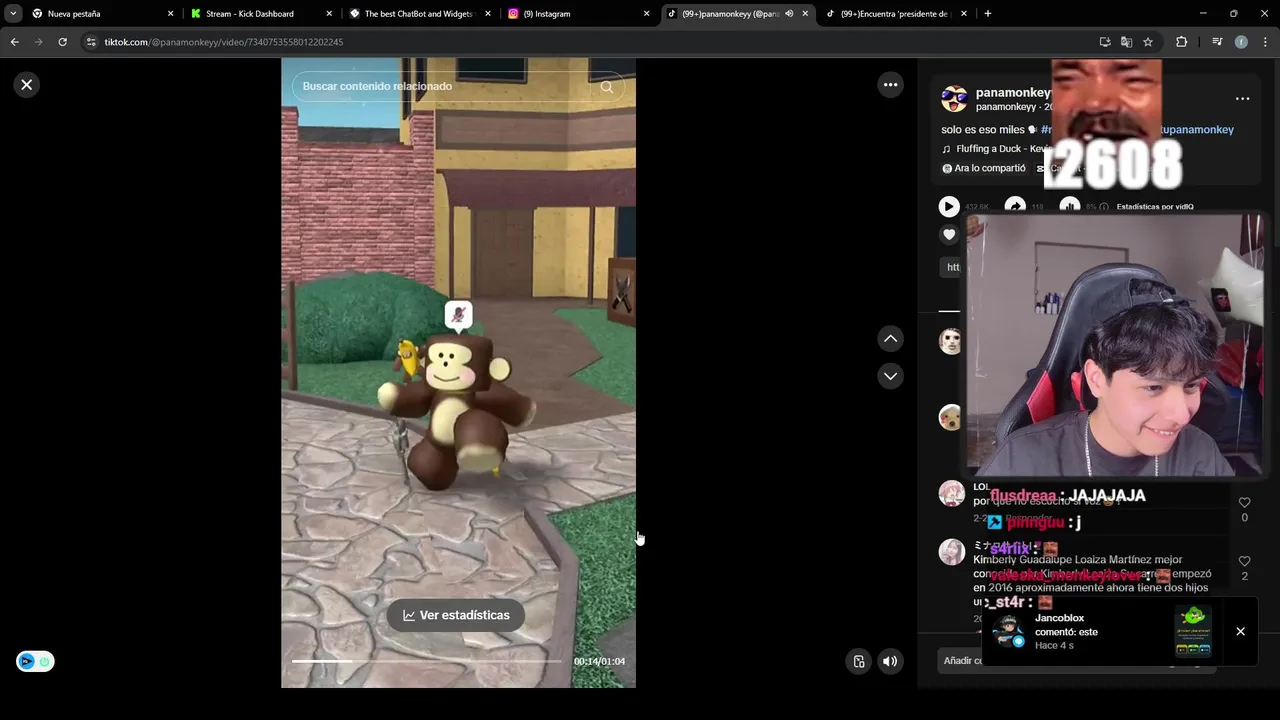Image resolution: width=1280 pixels, height=720 pixels.
Task: Like the 'LOL' comment heart
Action: click(1244, 503)
